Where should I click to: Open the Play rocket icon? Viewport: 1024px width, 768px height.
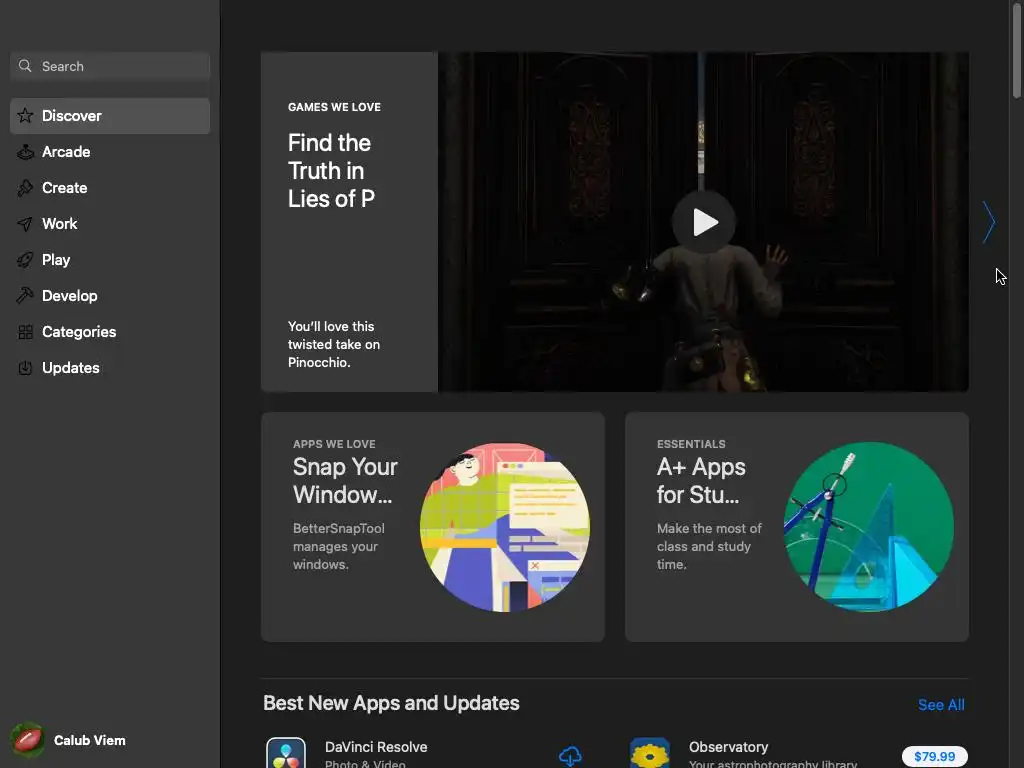click(x=25, y=260)
